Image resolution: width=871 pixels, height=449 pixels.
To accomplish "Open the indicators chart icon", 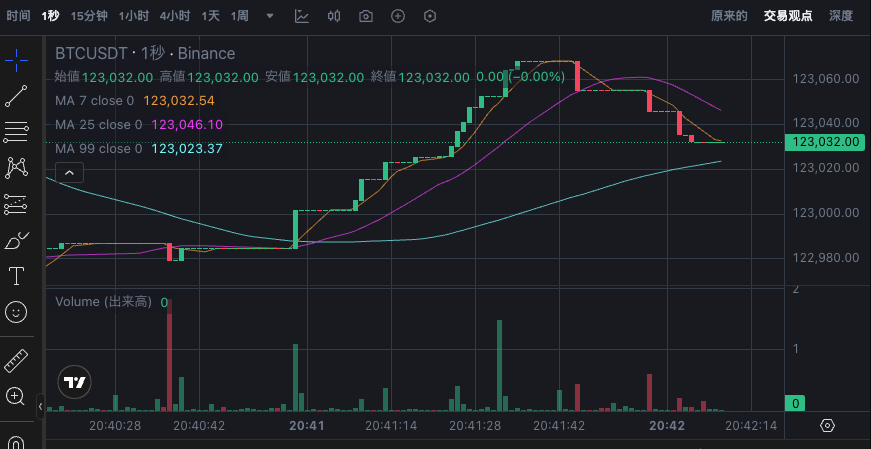I will coord(302,16).
